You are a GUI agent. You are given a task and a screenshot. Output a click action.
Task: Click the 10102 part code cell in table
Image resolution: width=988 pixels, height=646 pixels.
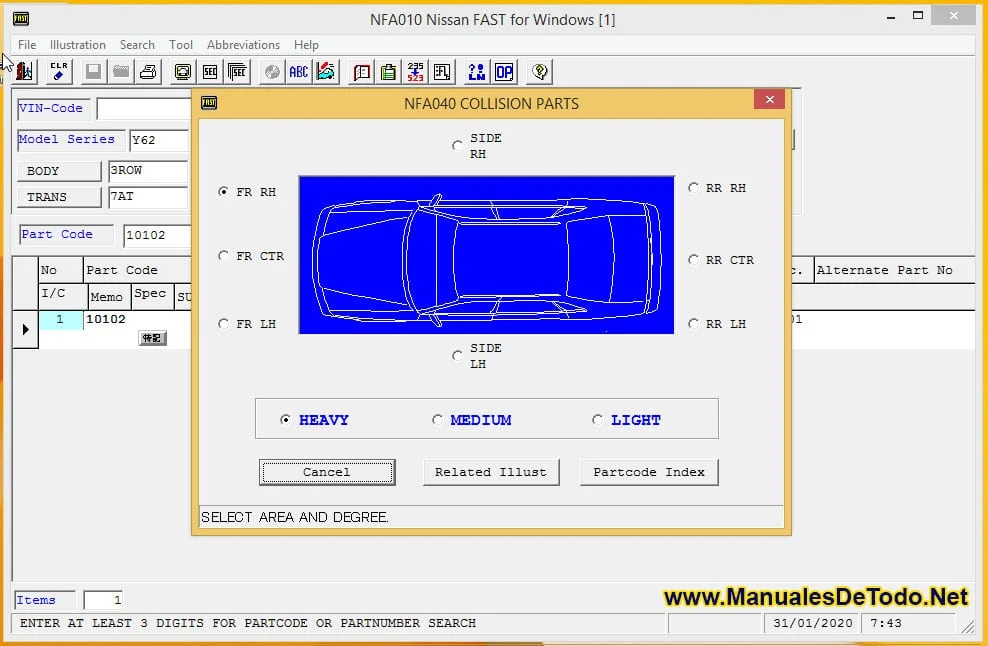pyautogui.click(x=137, y=320)
